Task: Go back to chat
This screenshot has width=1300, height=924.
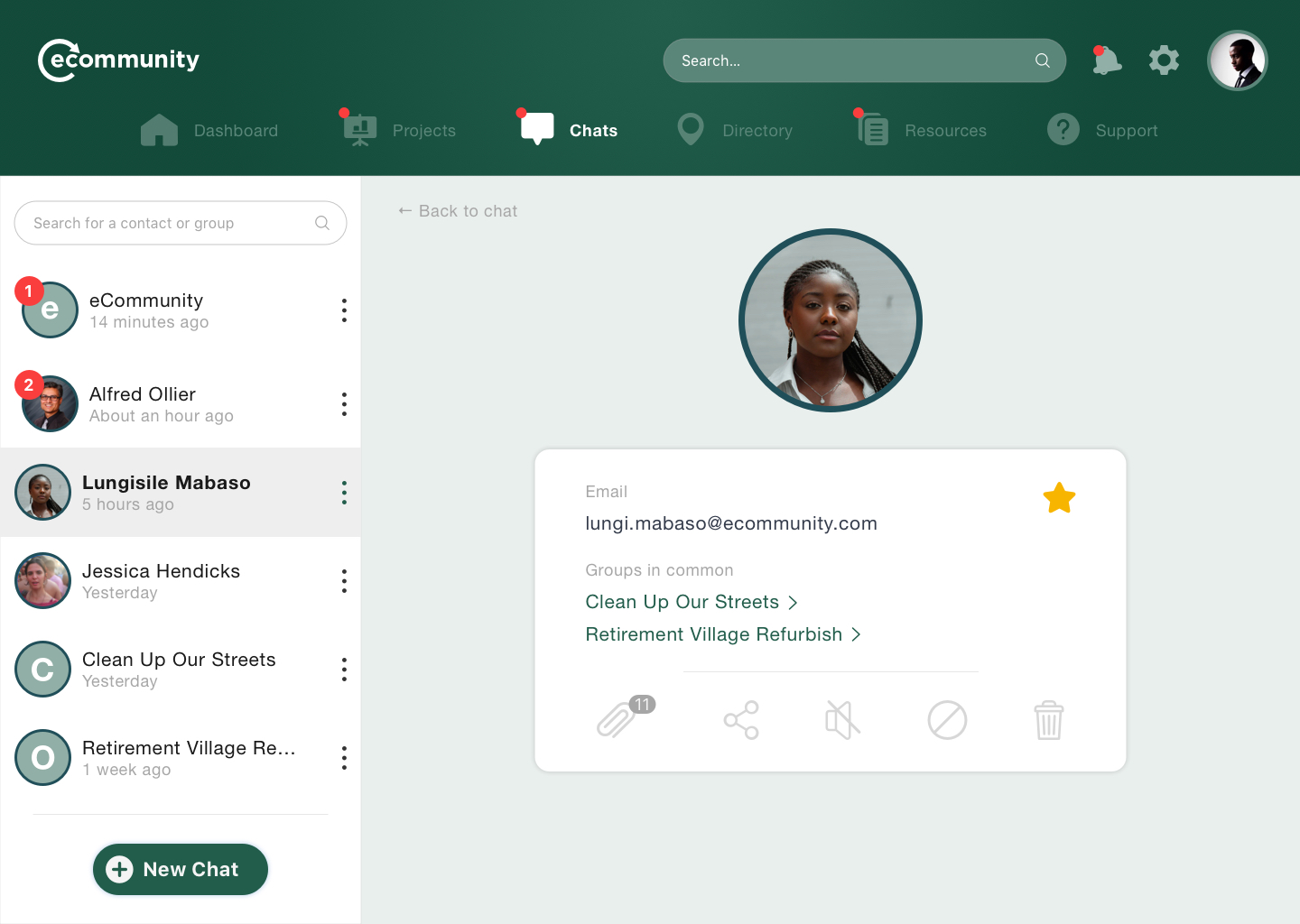Action: point(458,210)
